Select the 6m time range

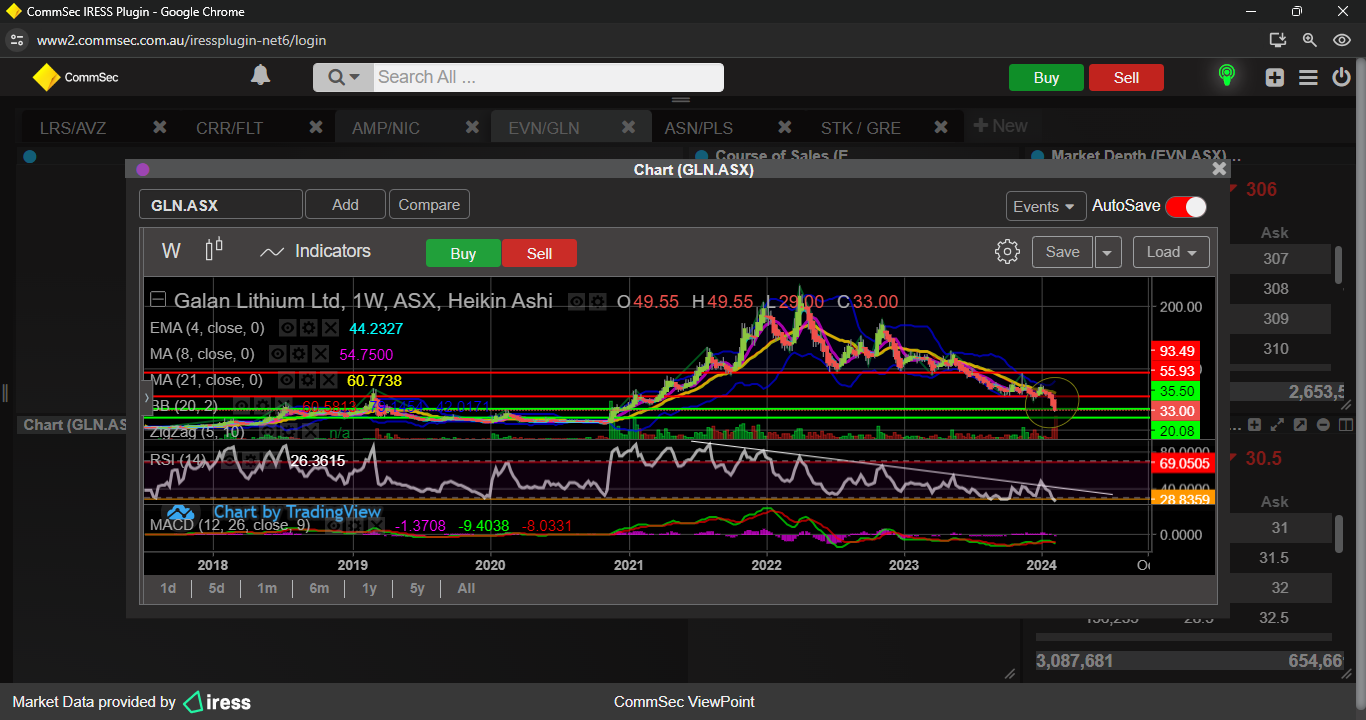pos(319,588)
